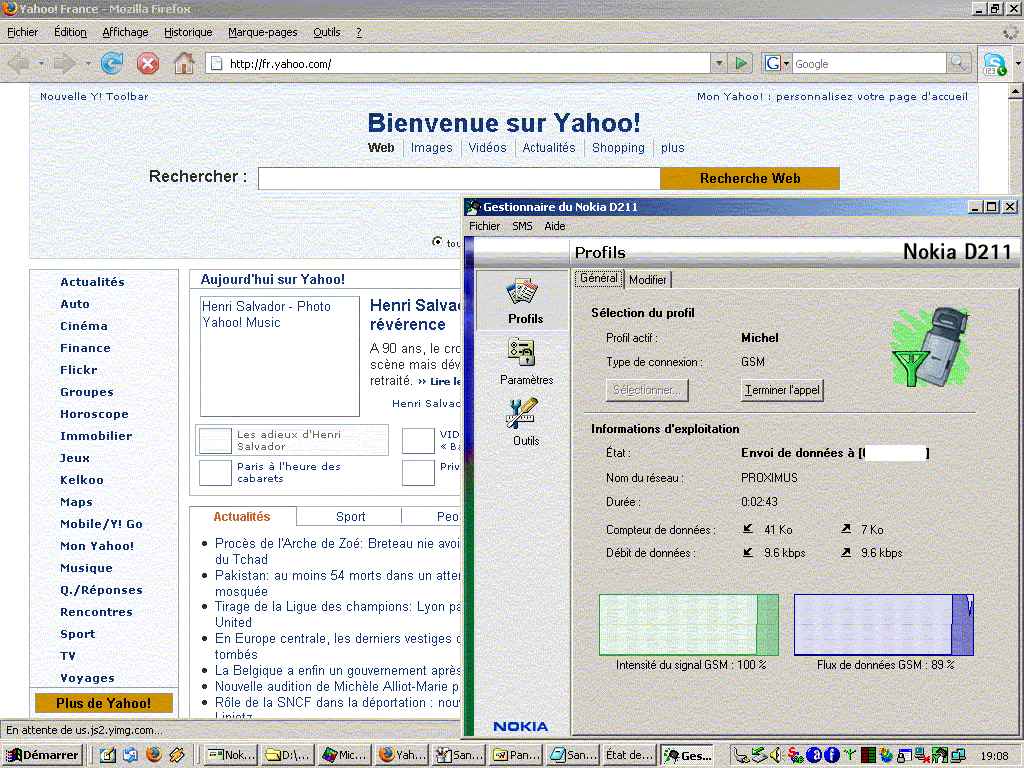Click the Firefox forward arrow button
Screen dimensions: 1024x768
tap(65, 63)
